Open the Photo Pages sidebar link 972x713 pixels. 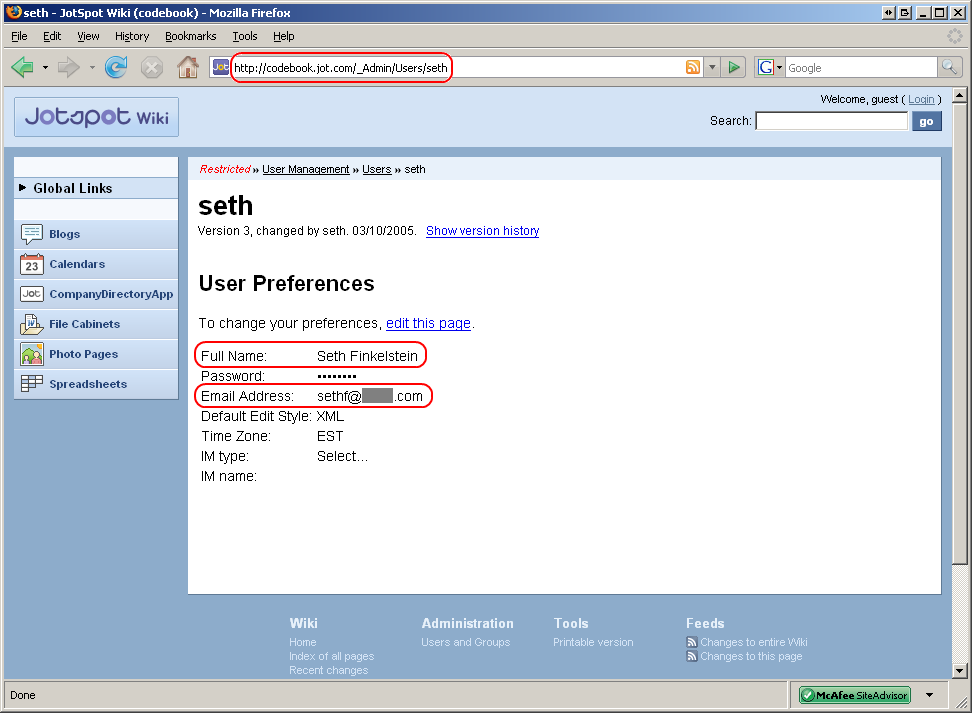pos(83,354)
